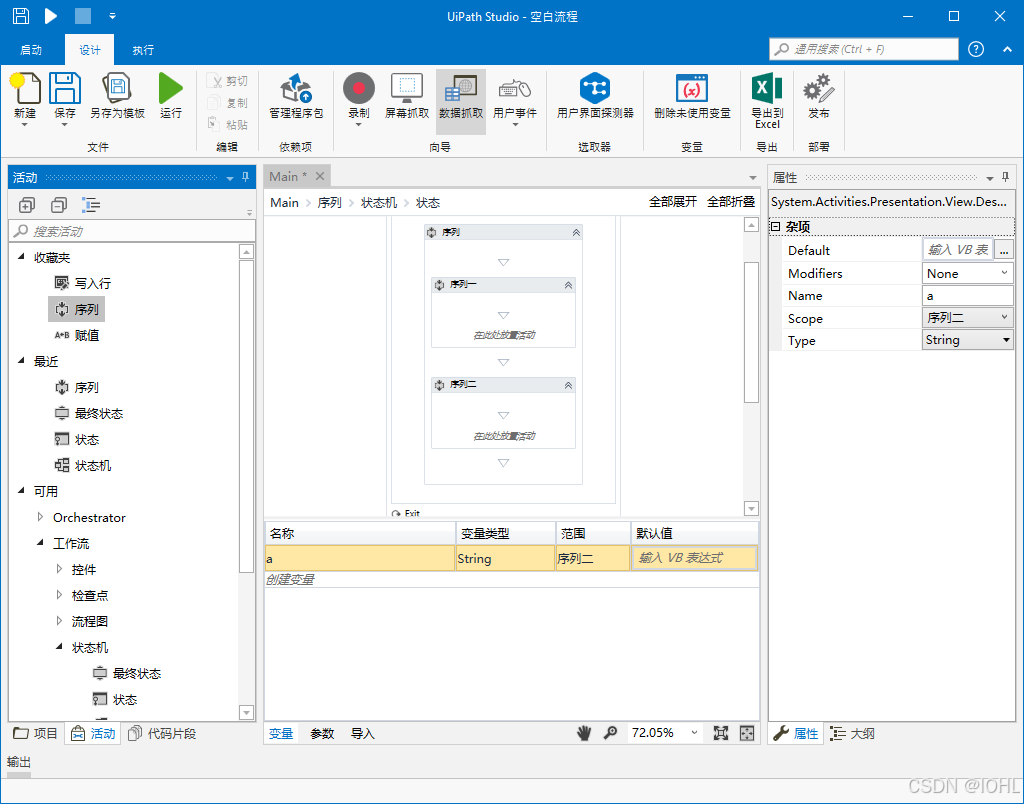Run the workflow from the title bar play icon
This screenshot has width=1024, height=804.
point(51,16)
